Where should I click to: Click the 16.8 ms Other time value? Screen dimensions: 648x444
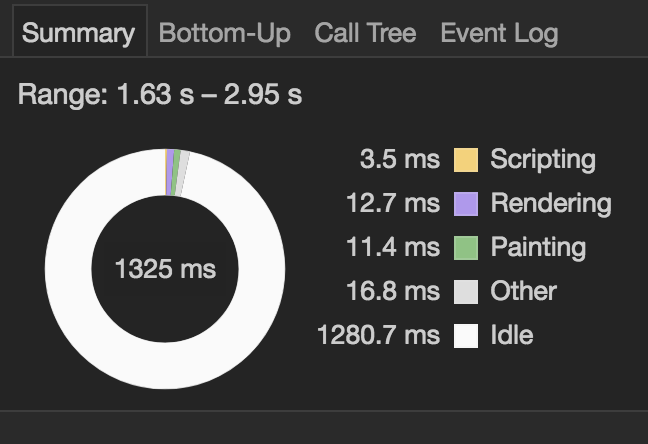(x=393, y=291)
